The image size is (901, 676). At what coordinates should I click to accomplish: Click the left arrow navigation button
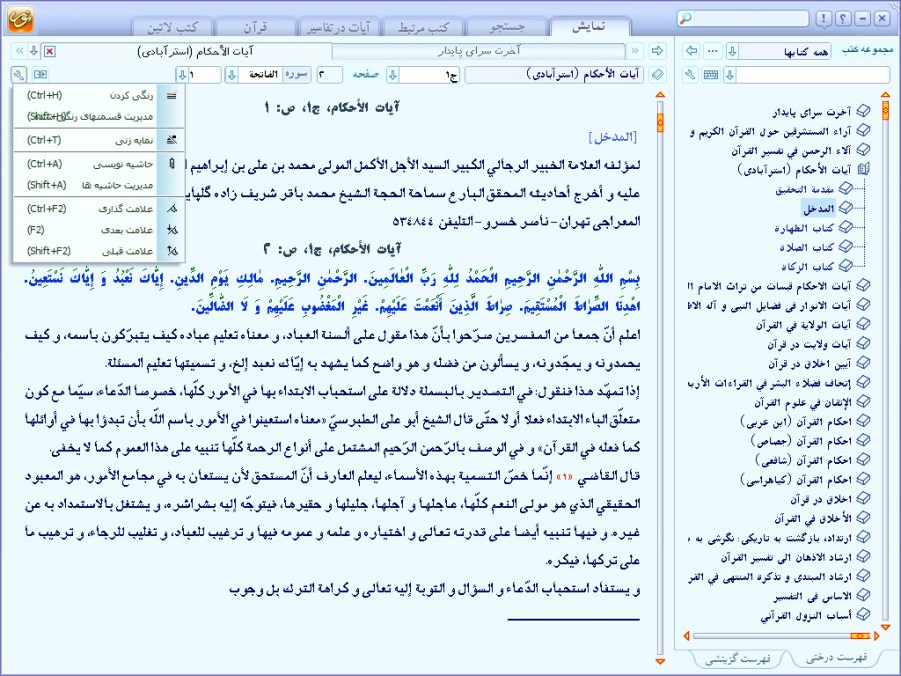tap(692, 51)
